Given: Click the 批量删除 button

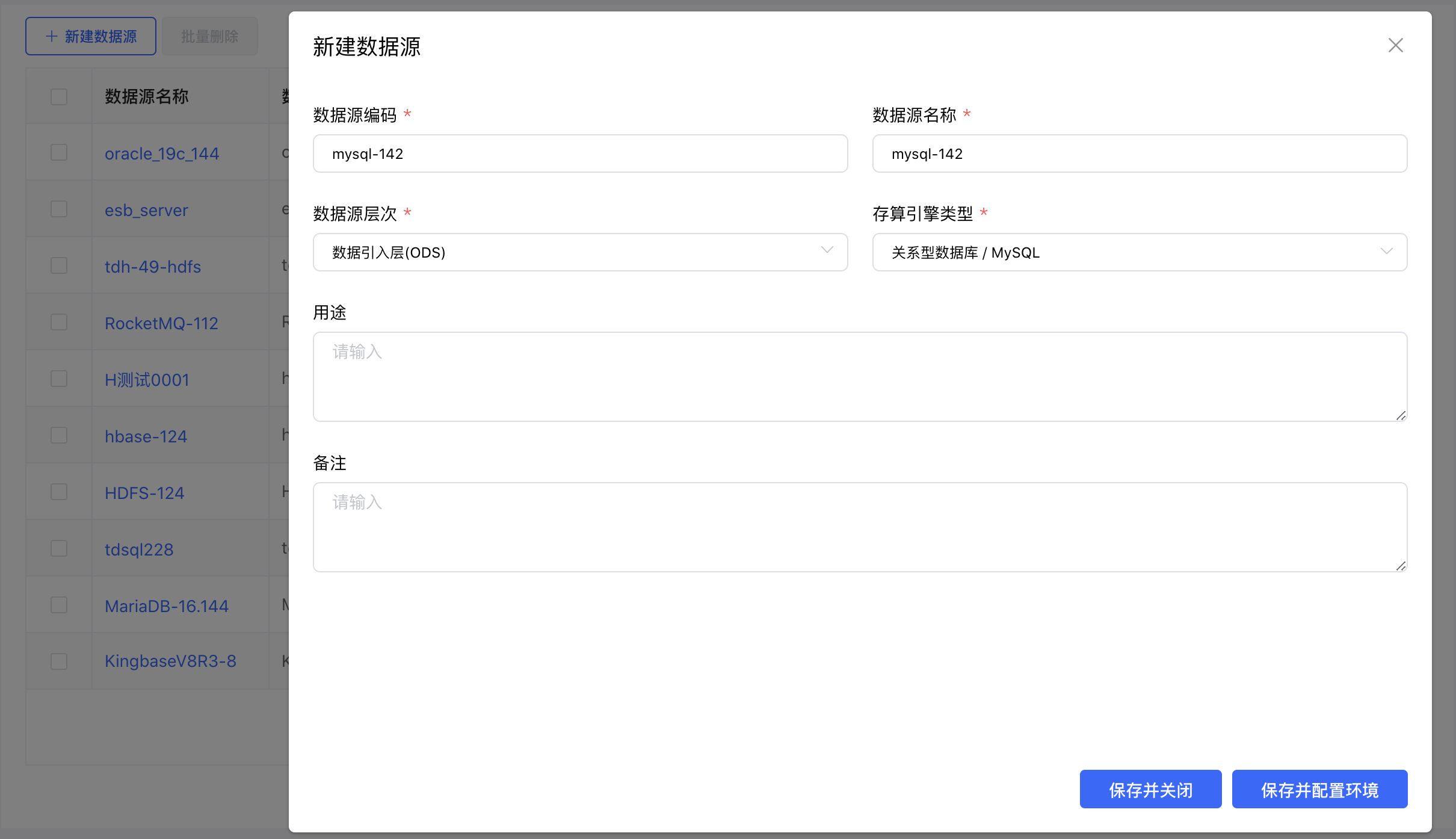Looking at the screenshot, I should (209, 36).
